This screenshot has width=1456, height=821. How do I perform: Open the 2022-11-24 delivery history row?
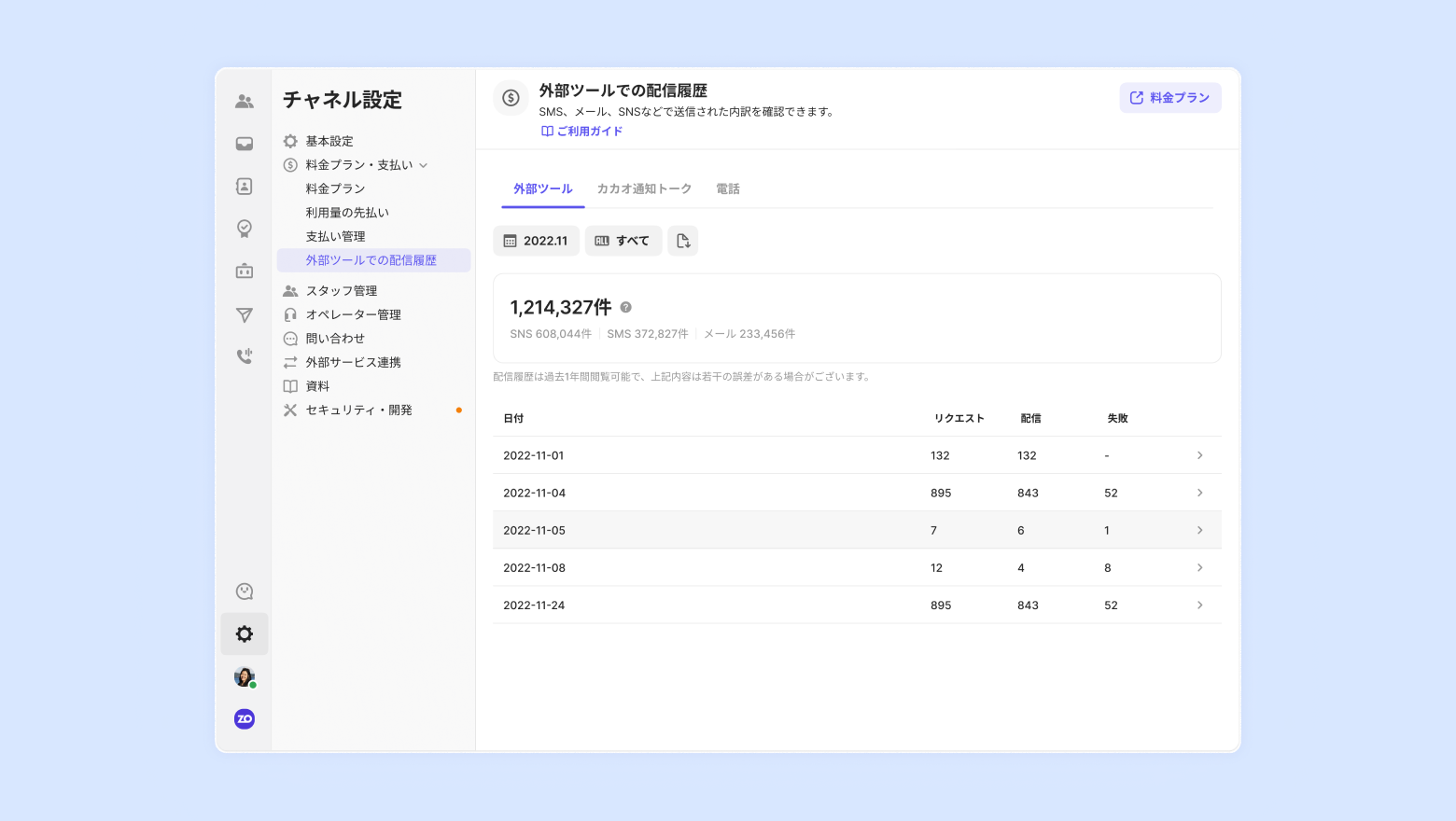[x=856, y=605]
